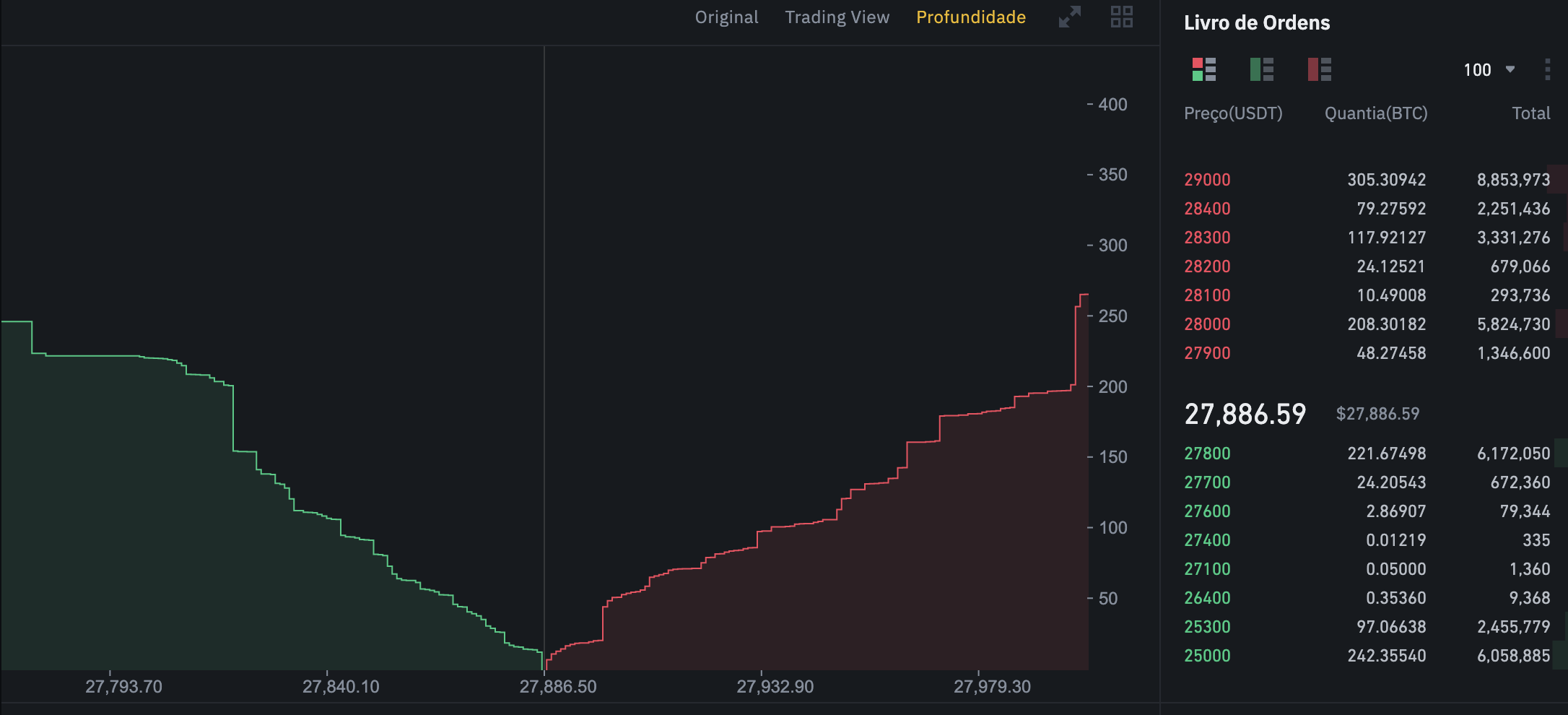Select the Profundidade depth tab
Image resolution: width=1568 pixels, height=715 pixels.
[x=970, y=17]
